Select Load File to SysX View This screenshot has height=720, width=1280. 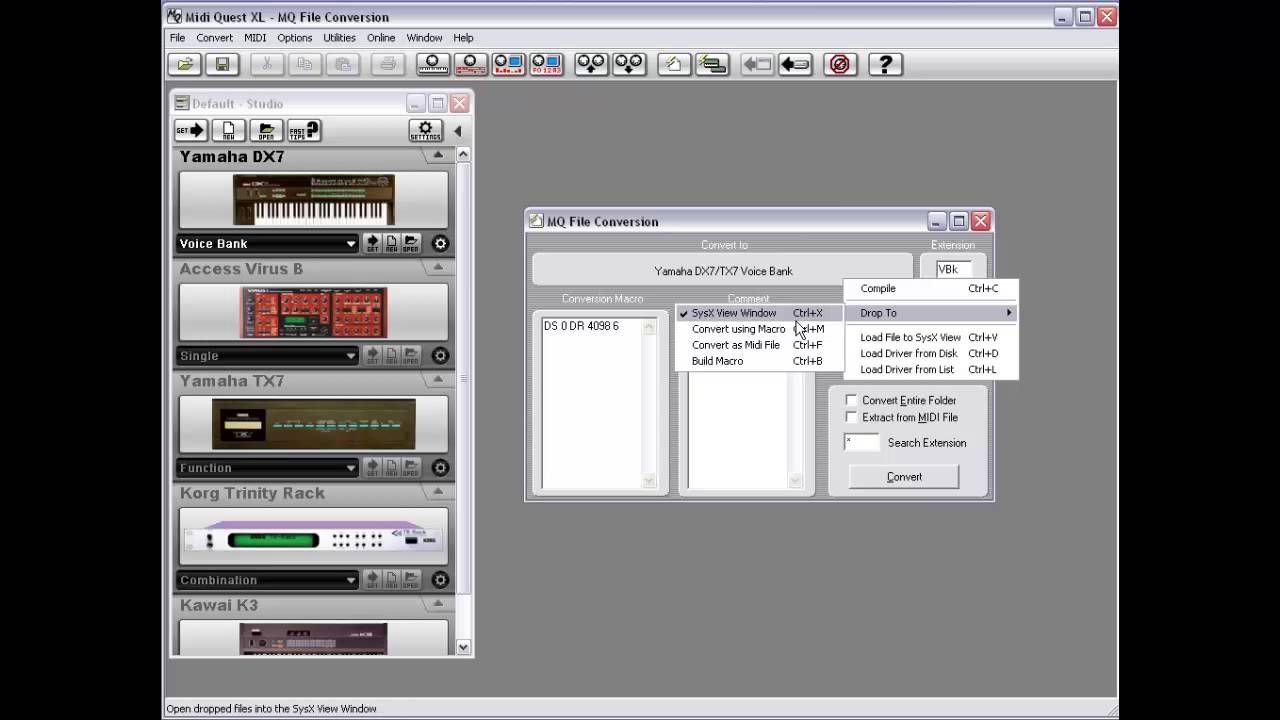pyautogui.click(x=930, y=337)
